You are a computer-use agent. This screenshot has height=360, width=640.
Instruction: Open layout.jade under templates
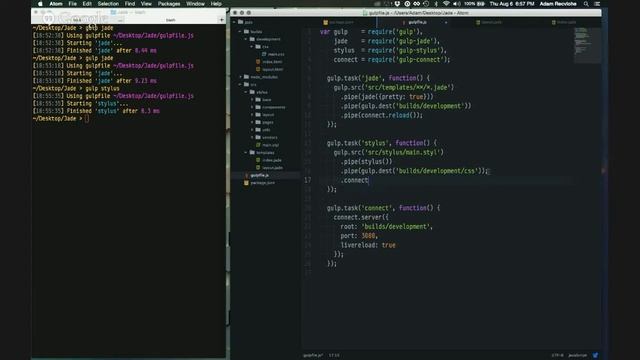click(273, 168)
